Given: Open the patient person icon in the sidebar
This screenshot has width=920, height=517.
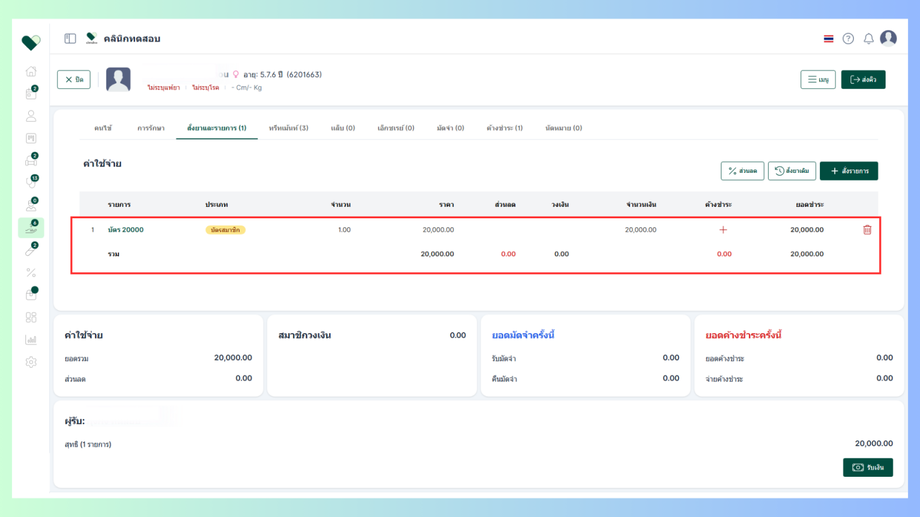Looking at the screenshot, I should [x=31, y=116].
